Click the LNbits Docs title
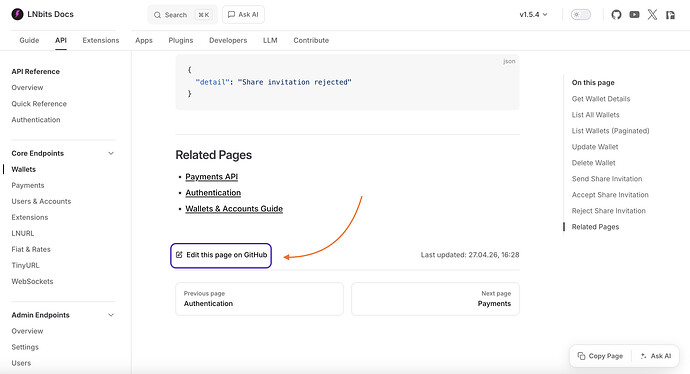The height and width of the screenshot is (374, 690). 50,14
